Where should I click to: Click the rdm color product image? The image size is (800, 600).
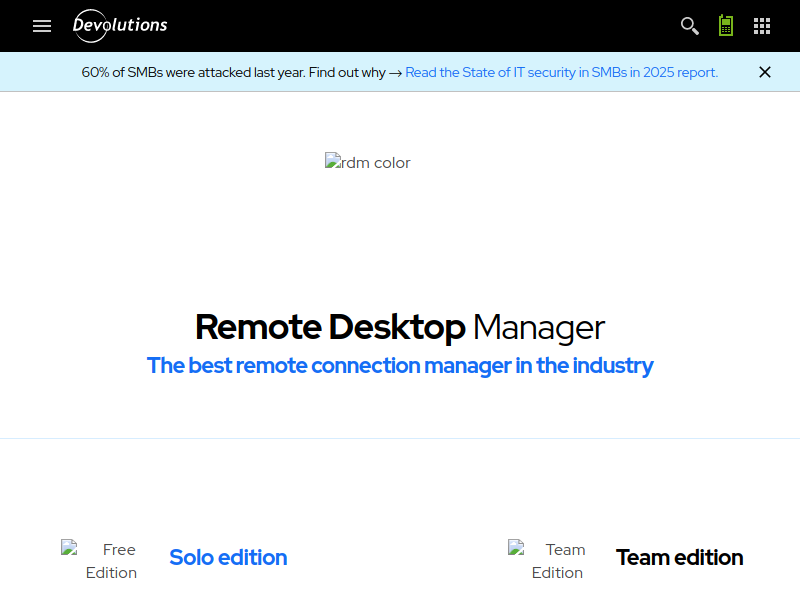click(x=368, y=162)
